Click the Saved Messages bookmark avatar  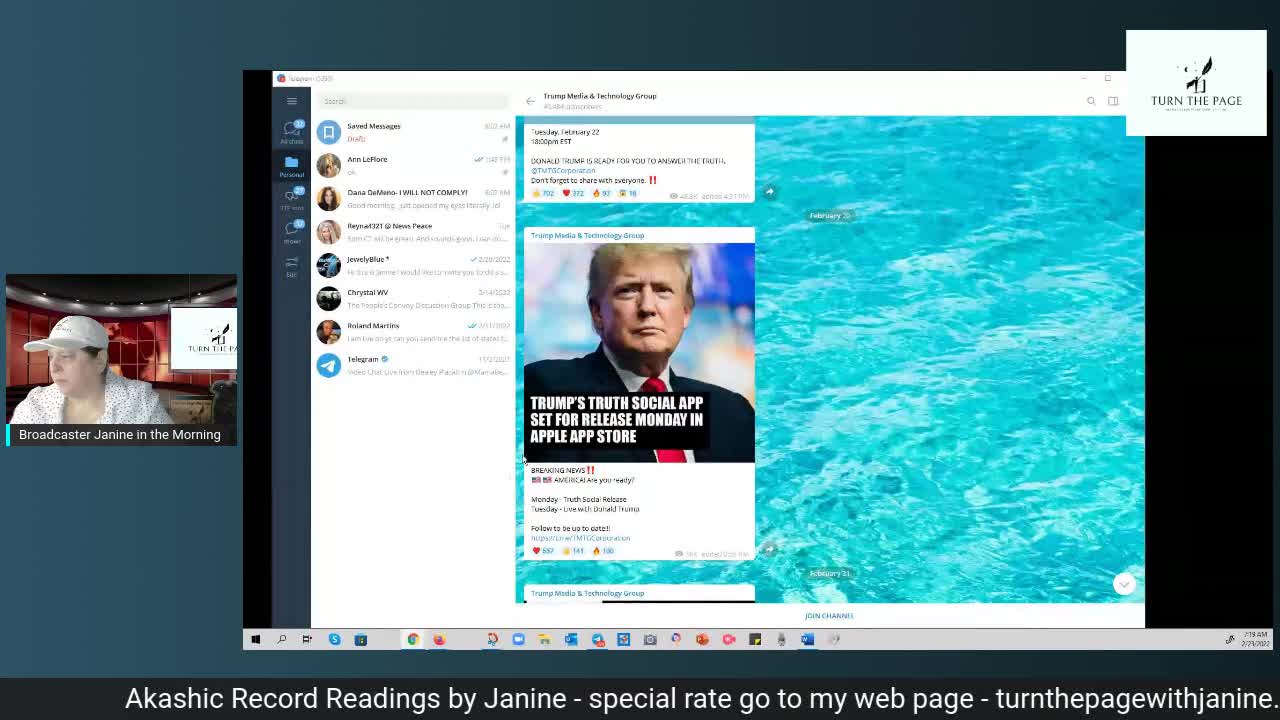tap(328, 132)
